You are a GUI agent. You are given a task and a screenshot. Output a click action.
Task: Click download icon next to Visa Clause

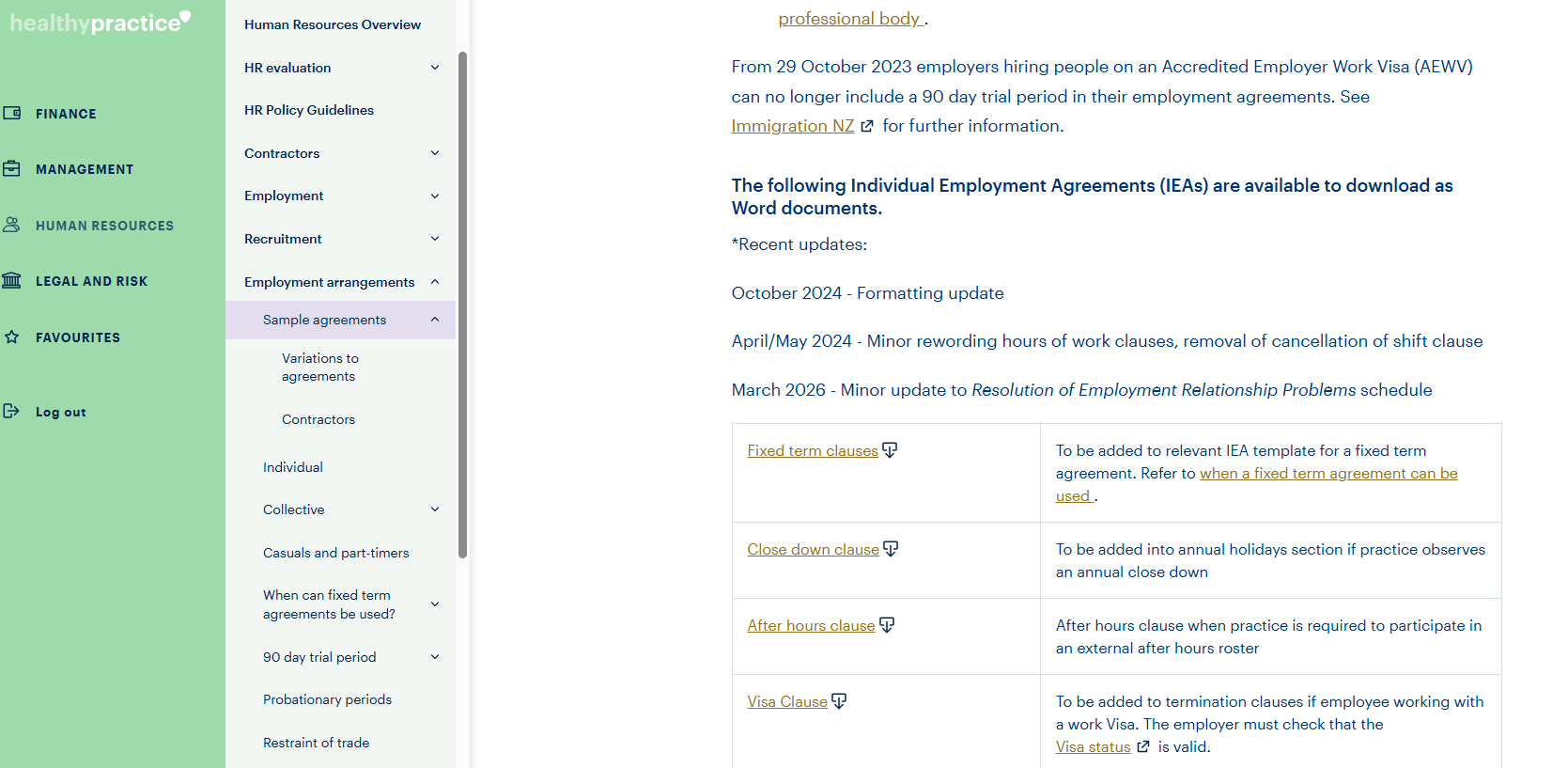839,701
